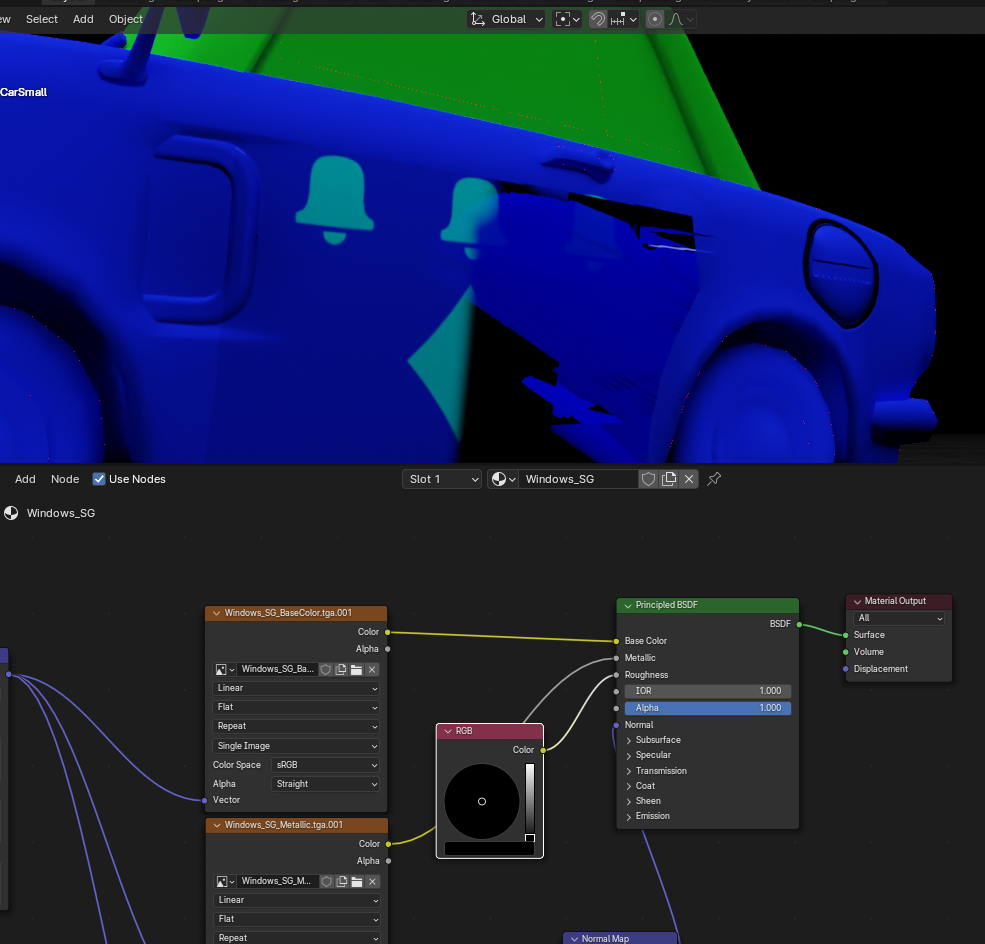The width and height of the screenshot is (985, 944).
Task: Open image file via Metallic folder icon
Action: (357, 882)
